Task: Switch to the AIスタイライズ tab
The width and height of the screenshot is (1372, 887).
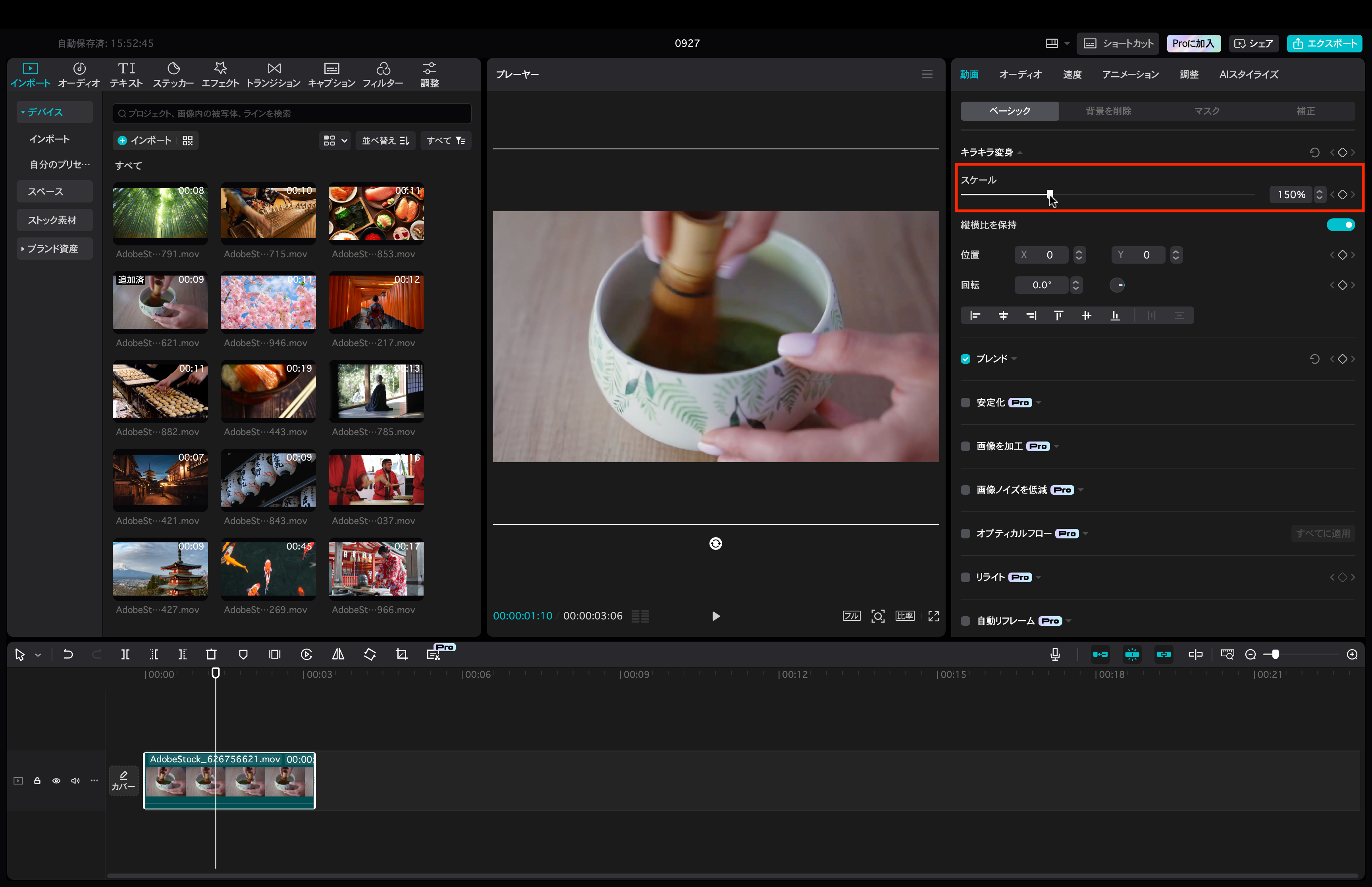Action: (1248, 74)
